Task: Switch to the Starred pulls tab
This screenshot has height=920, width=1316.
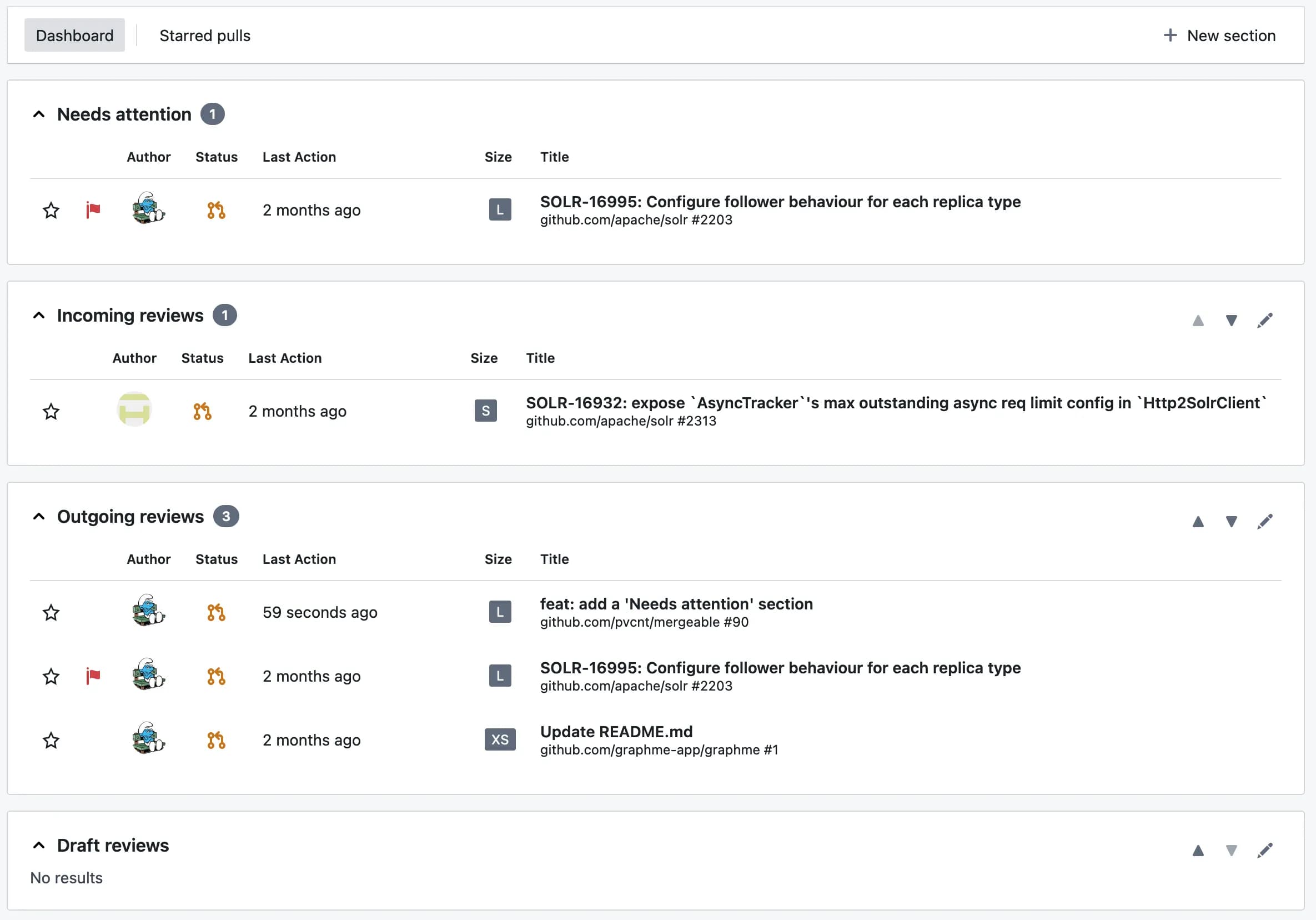Action: point(205,36)
